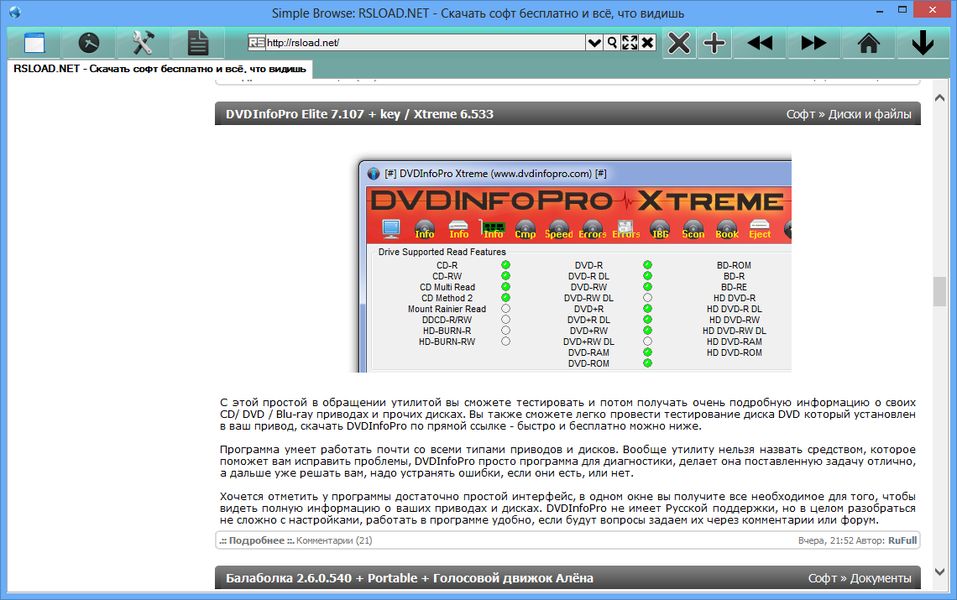Add a new tab with the plus button

[714, 43]
